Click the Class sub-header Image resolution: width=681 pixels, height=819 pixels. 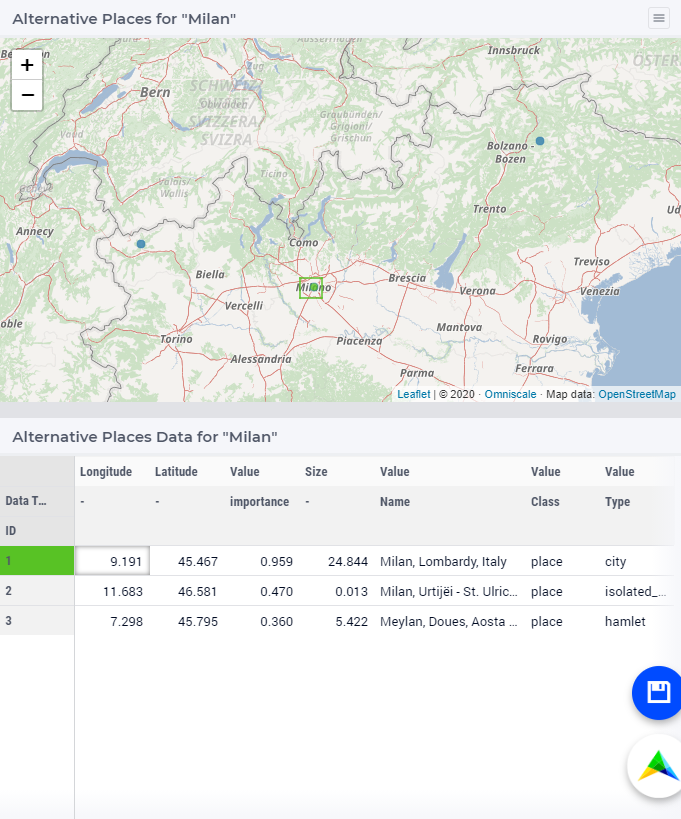tap(545, 502)
